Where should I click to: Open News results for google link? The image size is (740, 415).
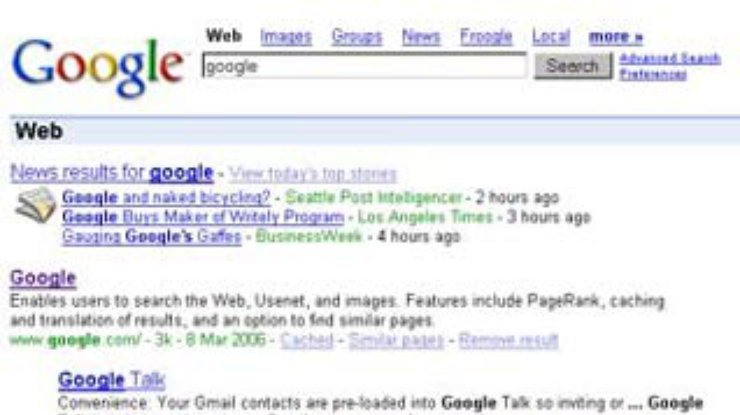pos(112,173)
